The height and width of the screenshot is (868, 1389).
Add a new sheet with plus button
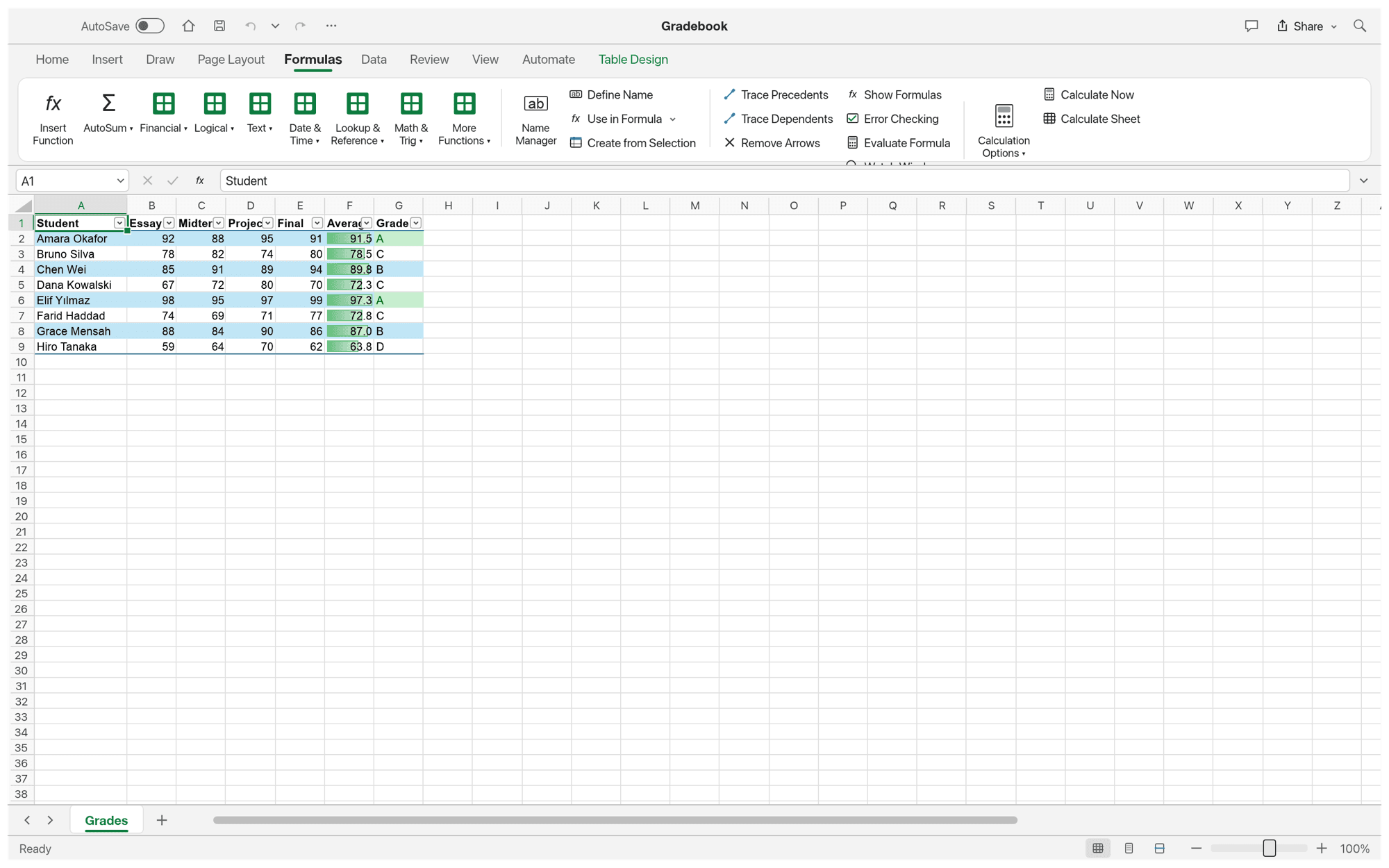point(162,820)
